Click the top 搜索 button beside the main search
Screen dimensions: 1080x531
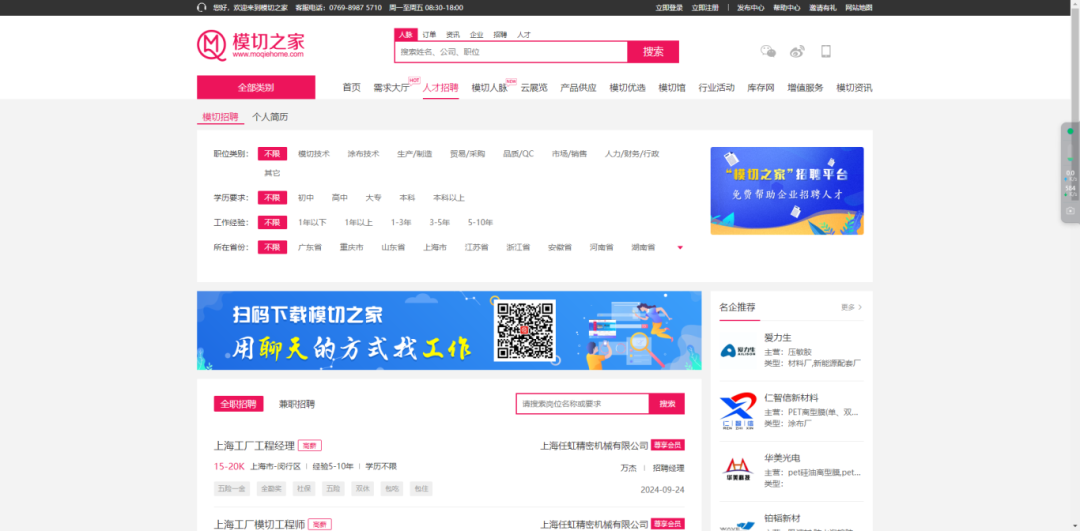click(653, 52)
